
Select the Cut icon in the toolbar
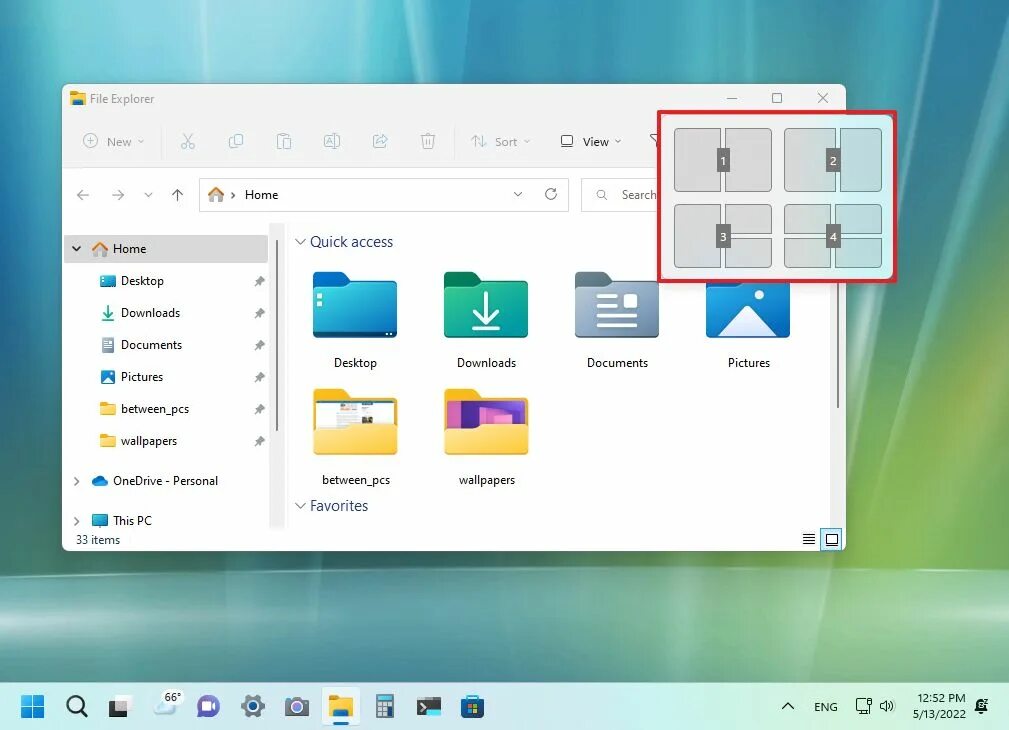(188, 141)
